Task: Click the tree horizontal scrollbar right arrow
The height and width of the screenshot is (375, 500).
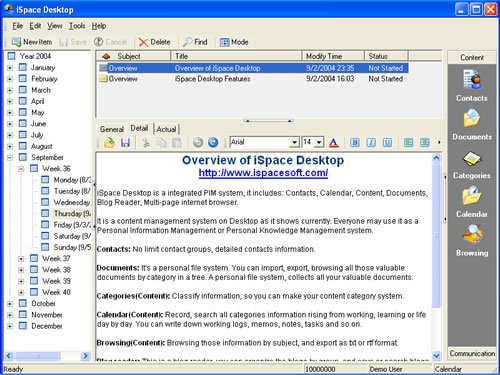Action: [85, 356]
